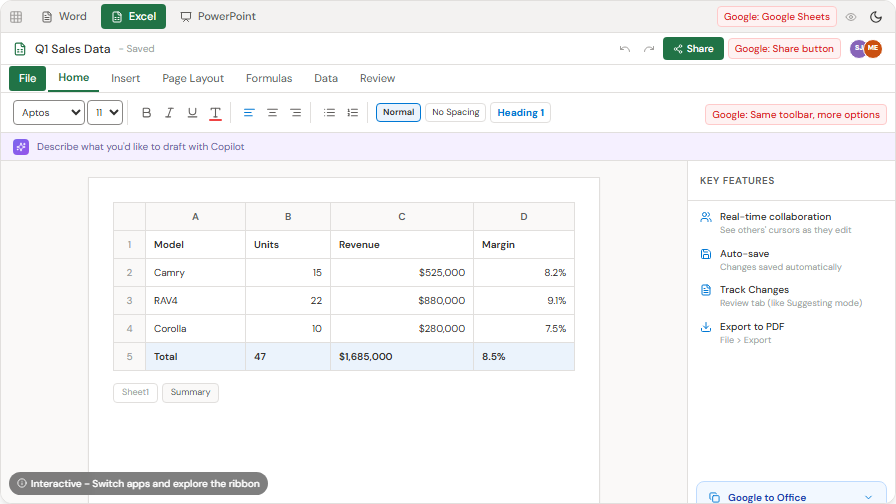Click the Copilot sparkle icon
The height and width of the screenshot is (504, 896).
pos(21,147)
